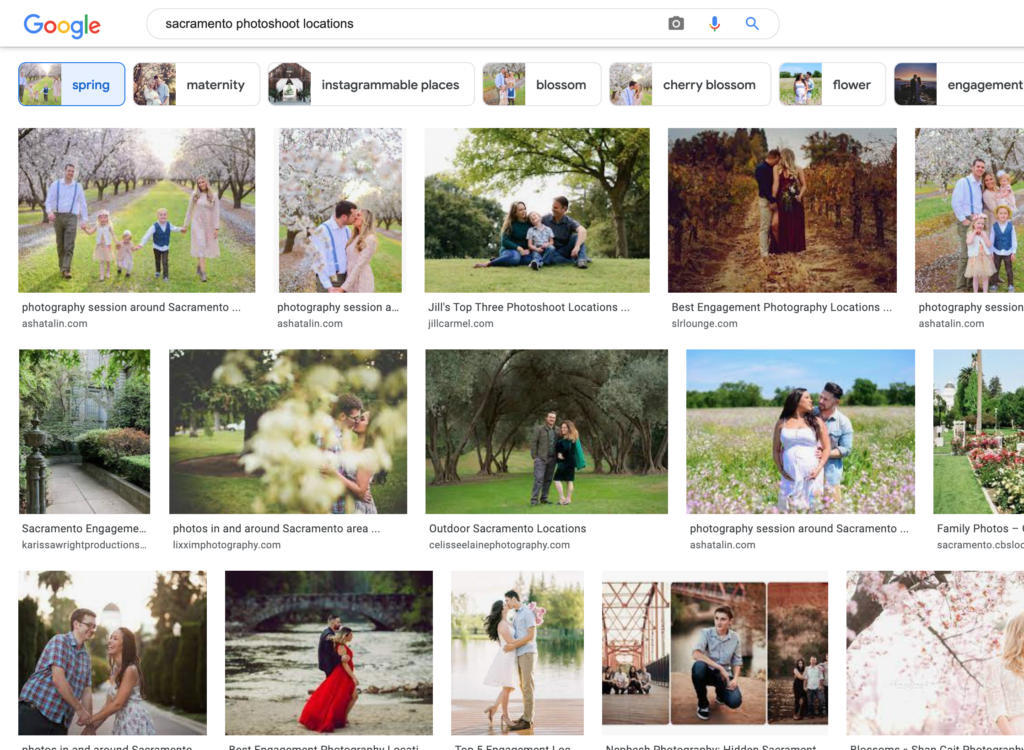The image size is (1024, 750).
Task: Start voice search with microphone icon
Action: [714, 24]
